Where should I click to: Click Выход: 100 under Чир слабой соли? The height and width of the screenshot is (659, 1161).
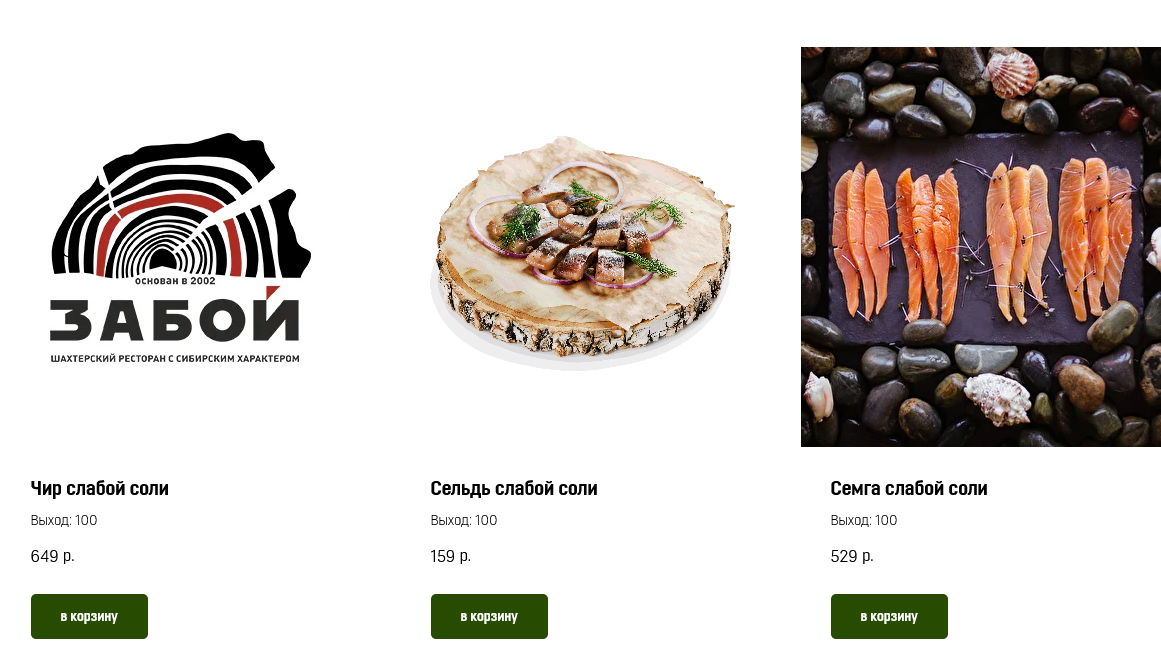point(64,521)
